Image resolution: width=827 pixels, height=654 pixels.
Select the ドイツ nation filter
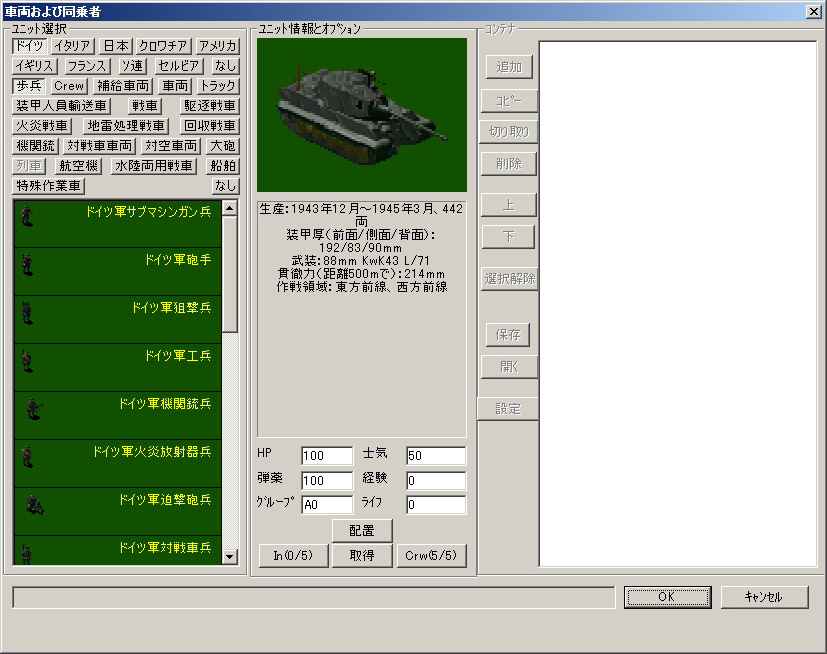(30, 46)
